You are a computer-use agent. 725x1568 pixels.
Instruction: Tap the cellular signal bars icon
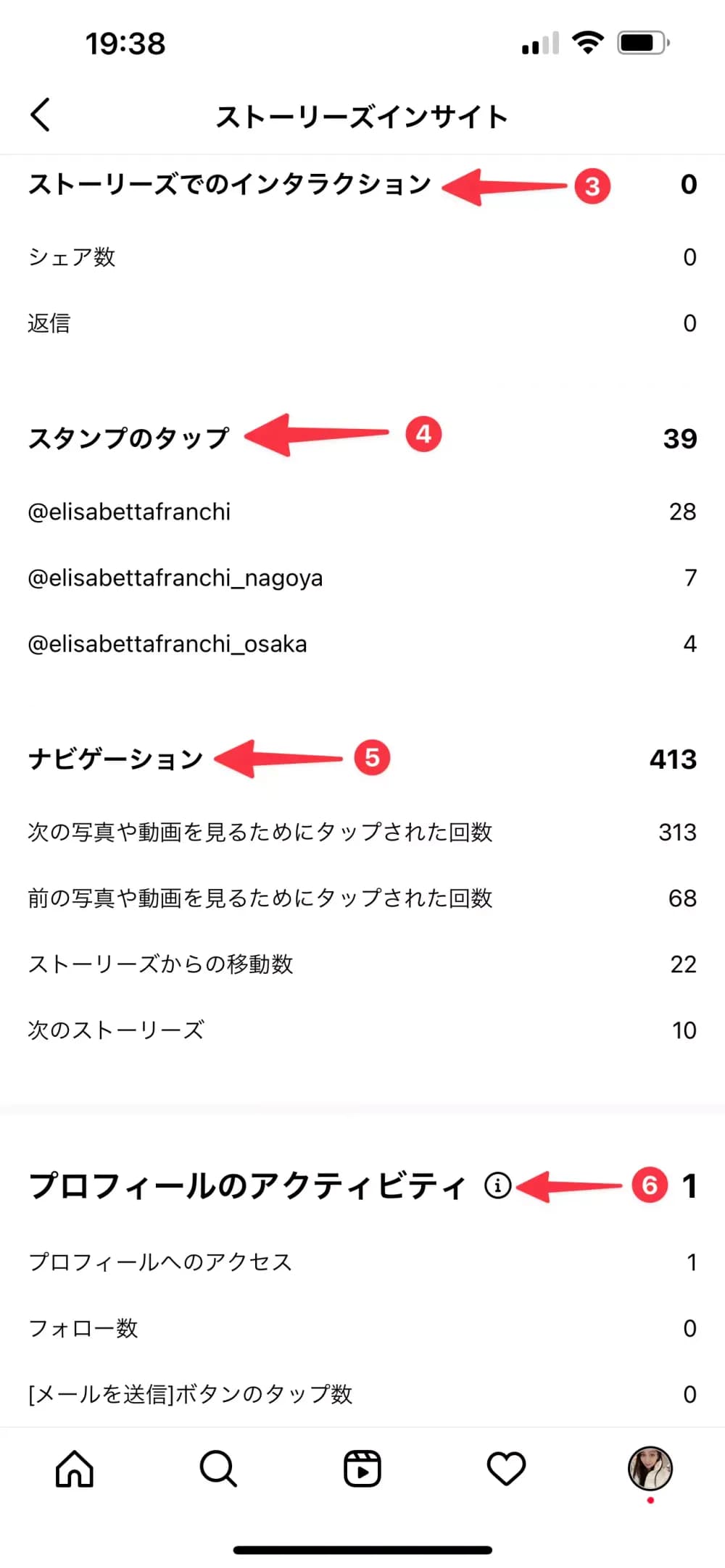coord(540,44)
